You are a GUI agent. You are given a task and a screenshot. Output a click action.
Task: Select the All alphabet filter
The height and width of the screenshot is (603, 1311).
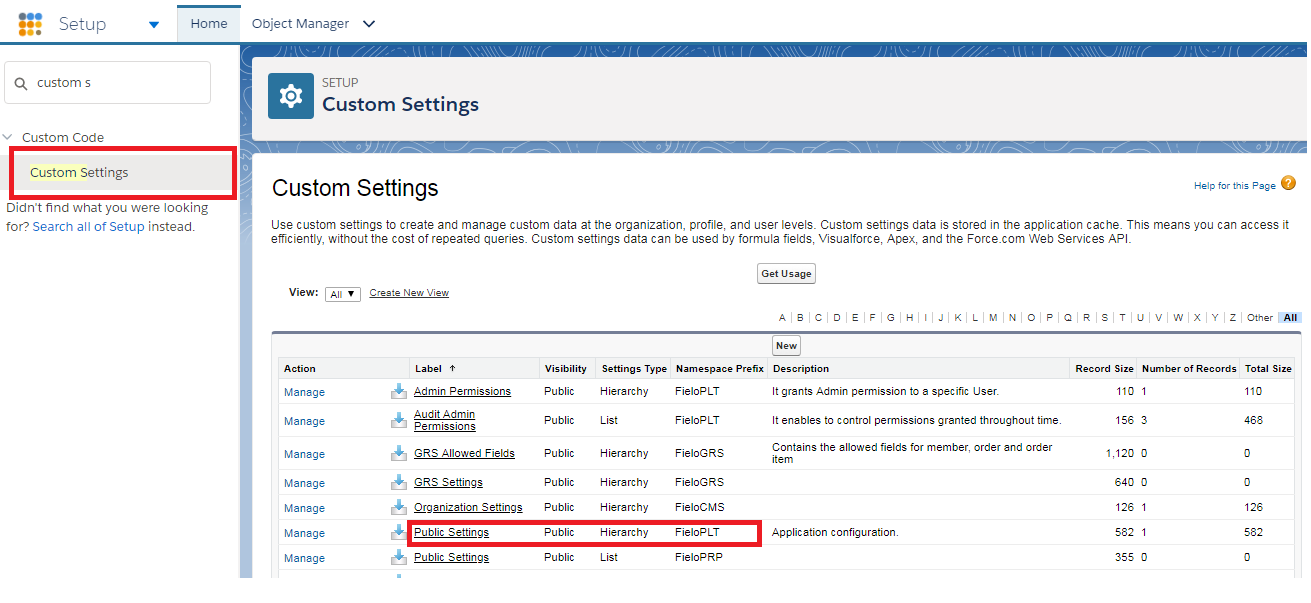click(1290, 318)
